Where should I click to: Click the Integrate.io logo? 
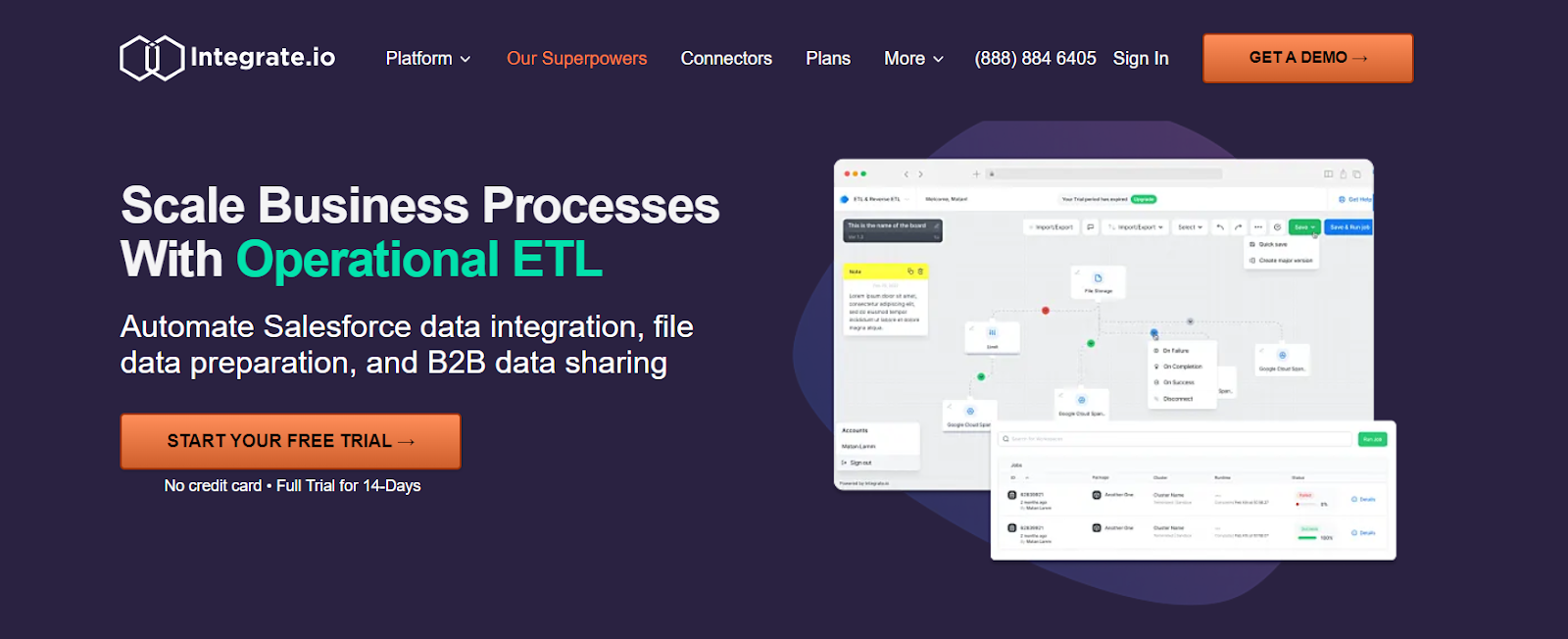coord(227,58)
